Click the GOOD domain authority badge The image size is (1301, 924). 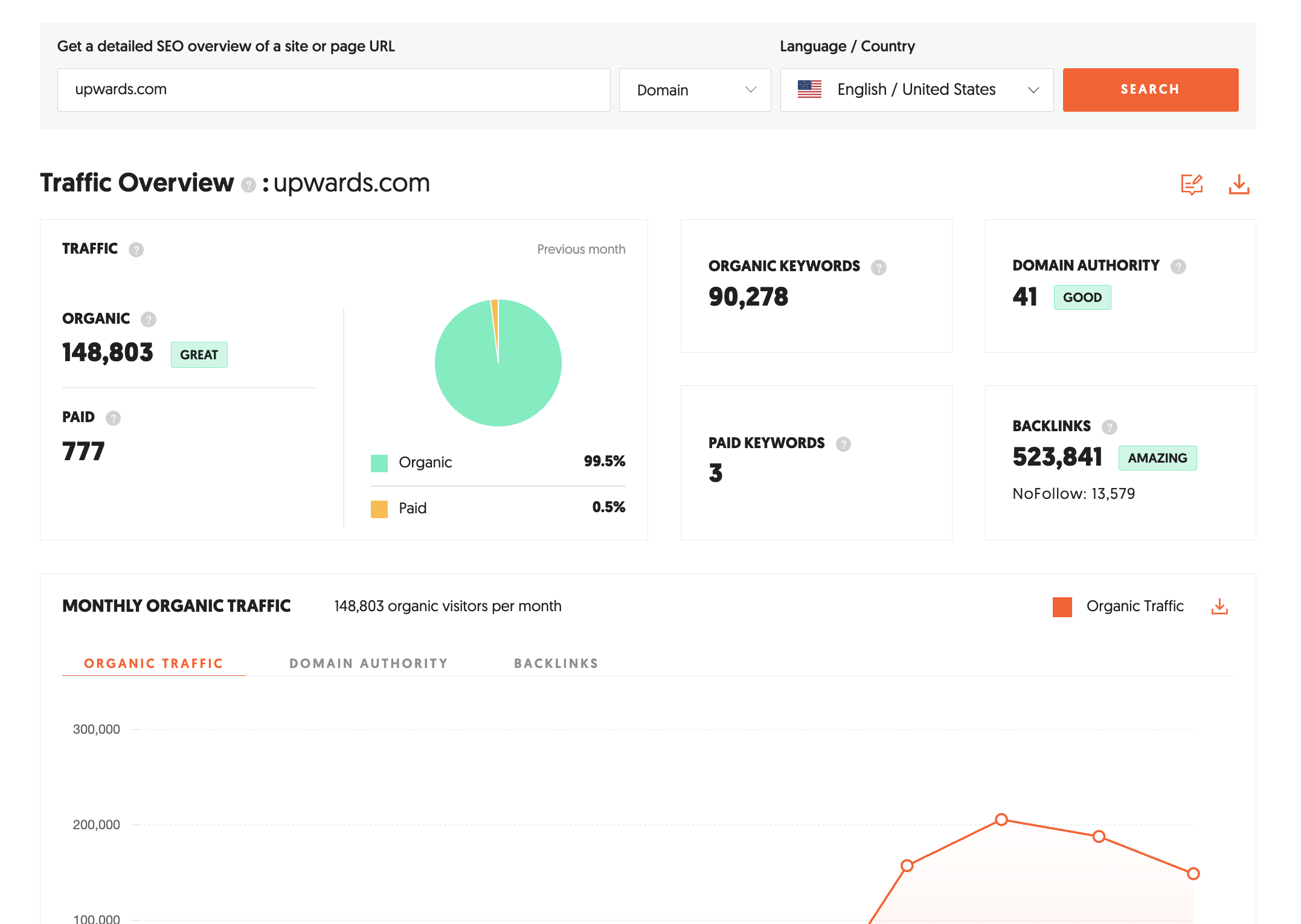[x=1082, y=297]
